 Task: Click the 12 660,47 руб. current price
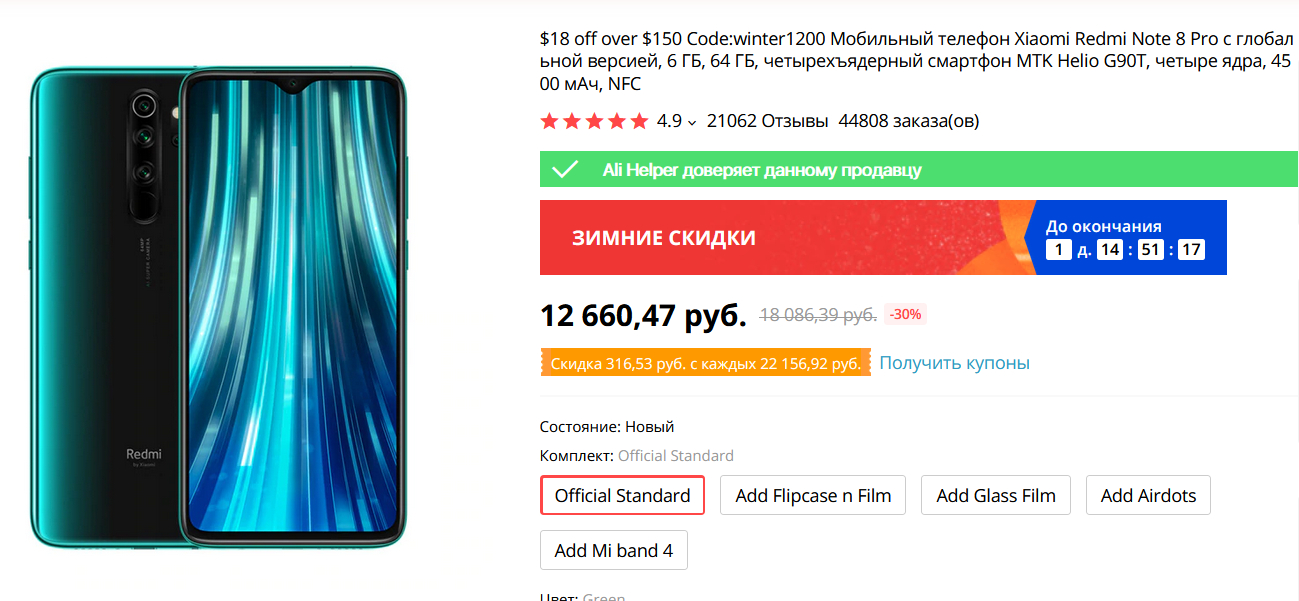coord(643,316)
